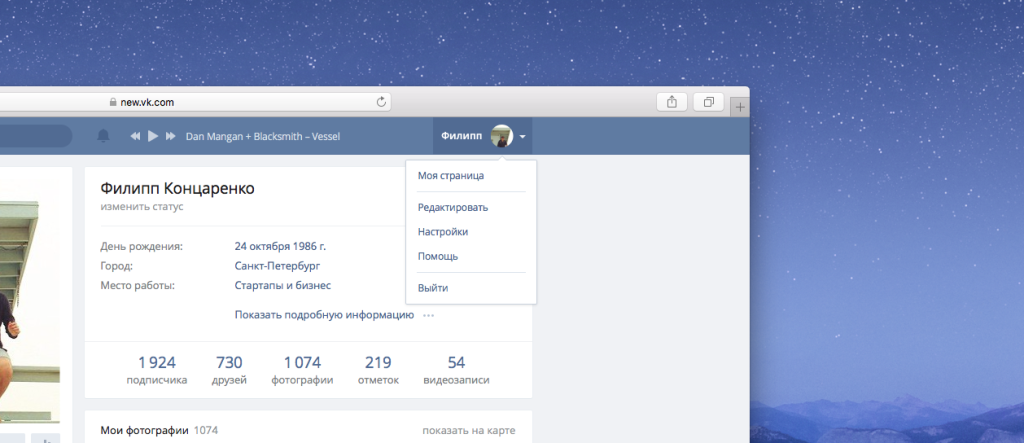Open Мои фотографии section header
This screenshot has width=1024, height=443.
click(144, 431)
